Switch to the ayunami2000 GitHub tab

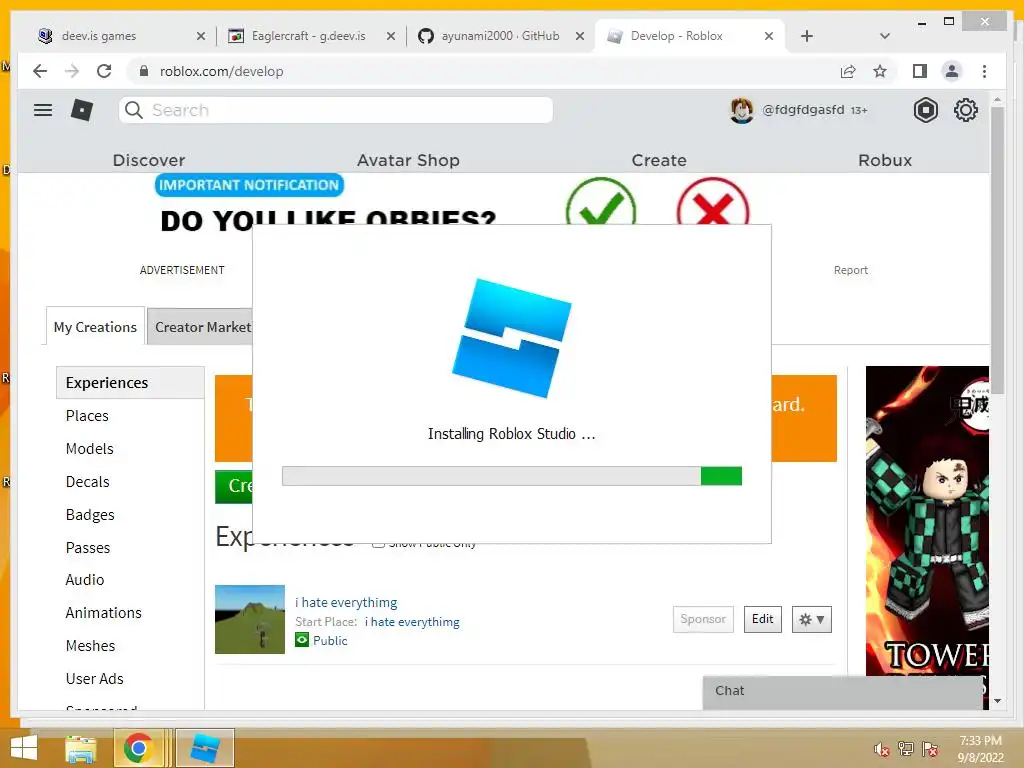[500, 36]
